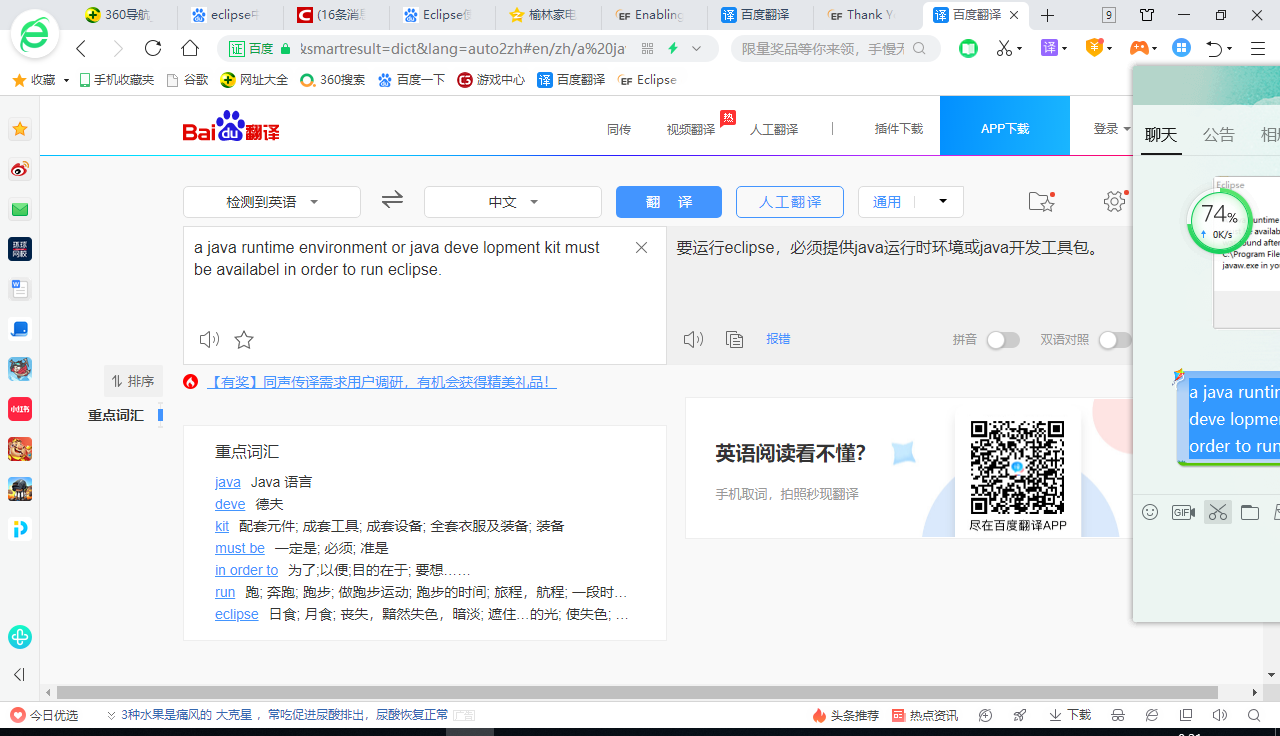Turn on the 双语对照 toggle
This screenshot has height=736, width=1280.
click(x=1115, y=340)
